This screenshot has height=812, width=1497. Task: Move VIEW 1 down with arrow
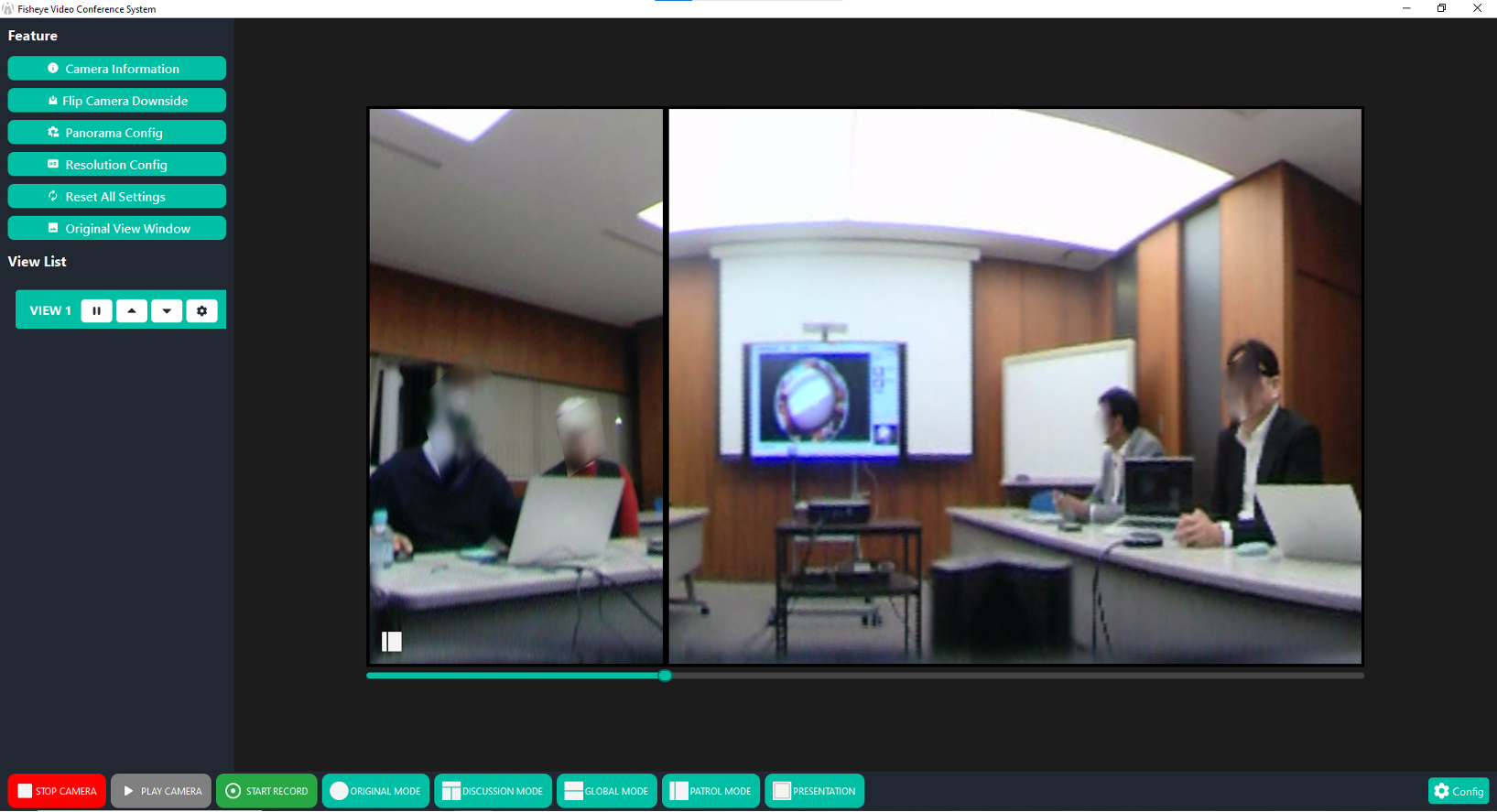point(167,311)
